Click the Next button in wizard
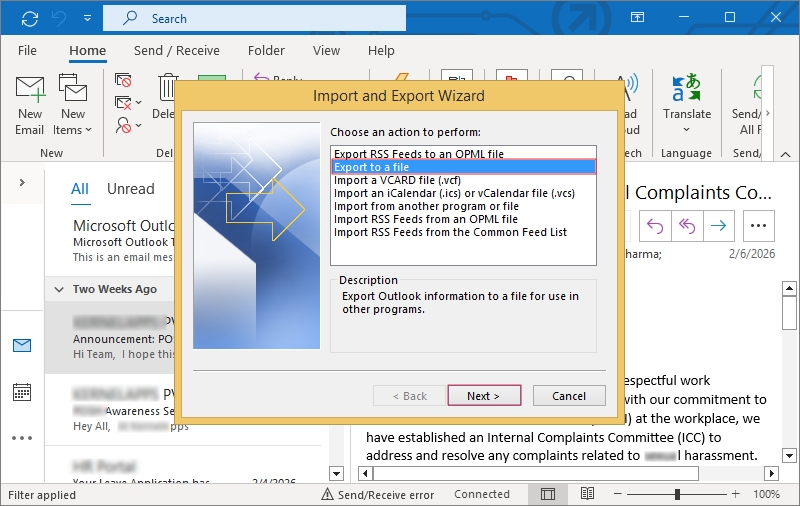This screenshot has width=800, height=506. (484, 396)
